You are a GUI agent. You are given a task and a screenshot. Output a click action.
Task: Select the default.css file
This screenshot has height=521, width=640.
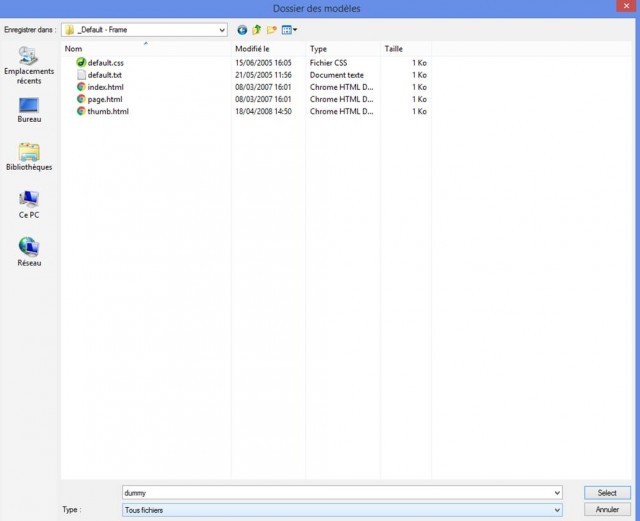pyautogui.click(x=105, y=63)
